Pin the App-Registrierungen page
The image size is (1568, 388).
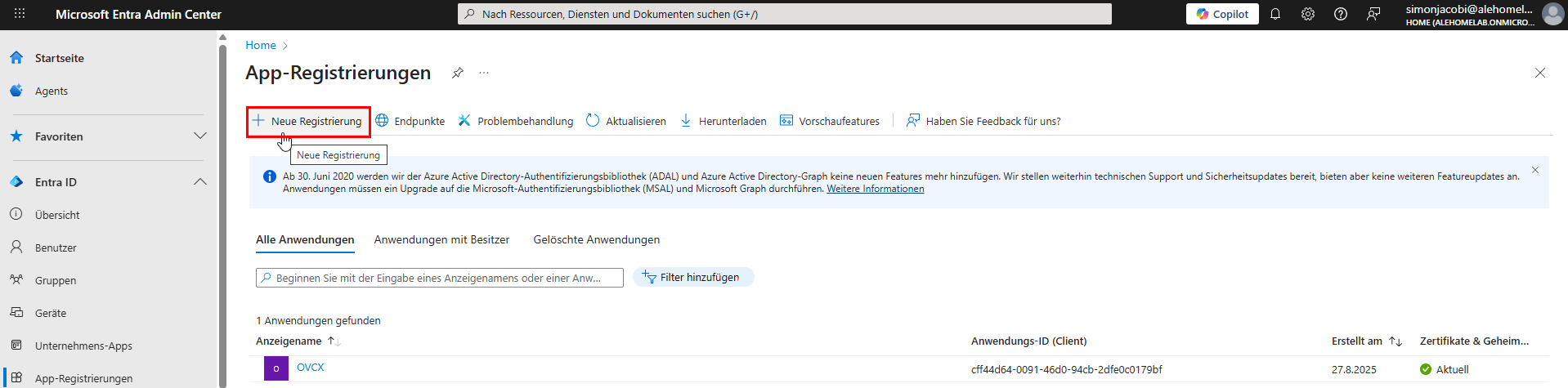[458, 73]
